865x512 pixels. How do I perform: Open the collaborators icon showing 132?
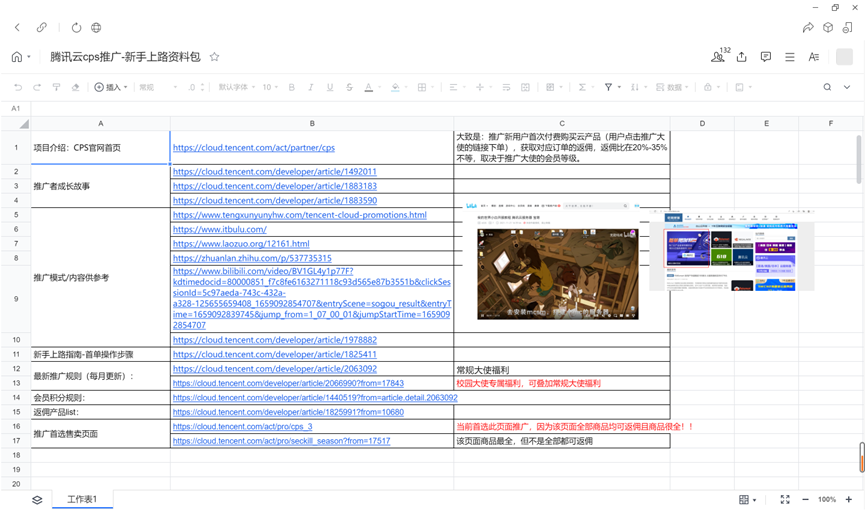pos(717,57)
